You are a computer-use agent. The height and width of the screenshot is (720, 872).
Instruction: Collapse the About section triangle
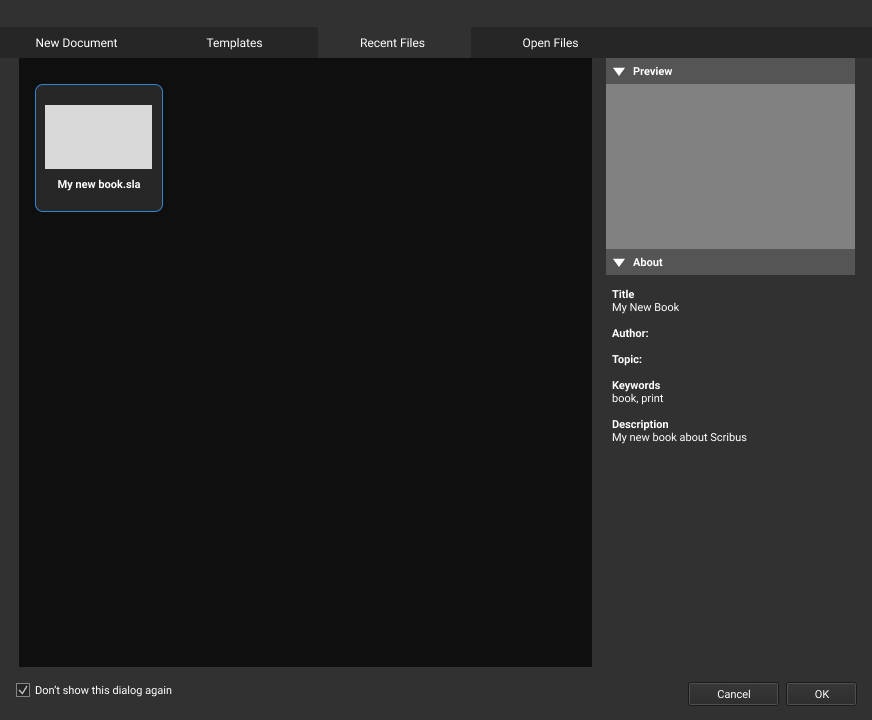(x=619, y=263)
